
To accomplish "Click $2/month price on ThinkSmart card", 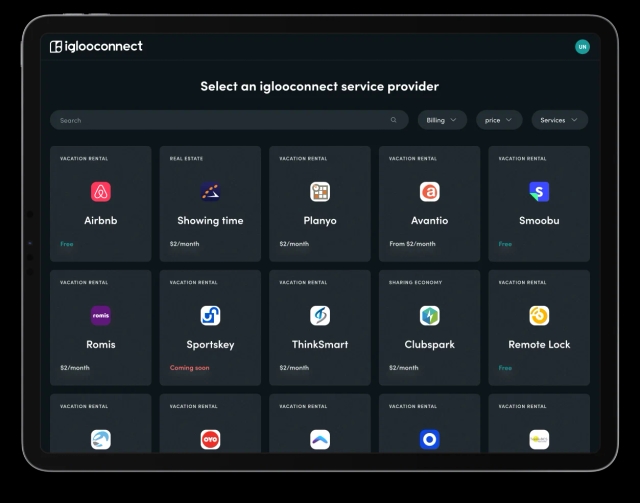I will tap(294, 367).
